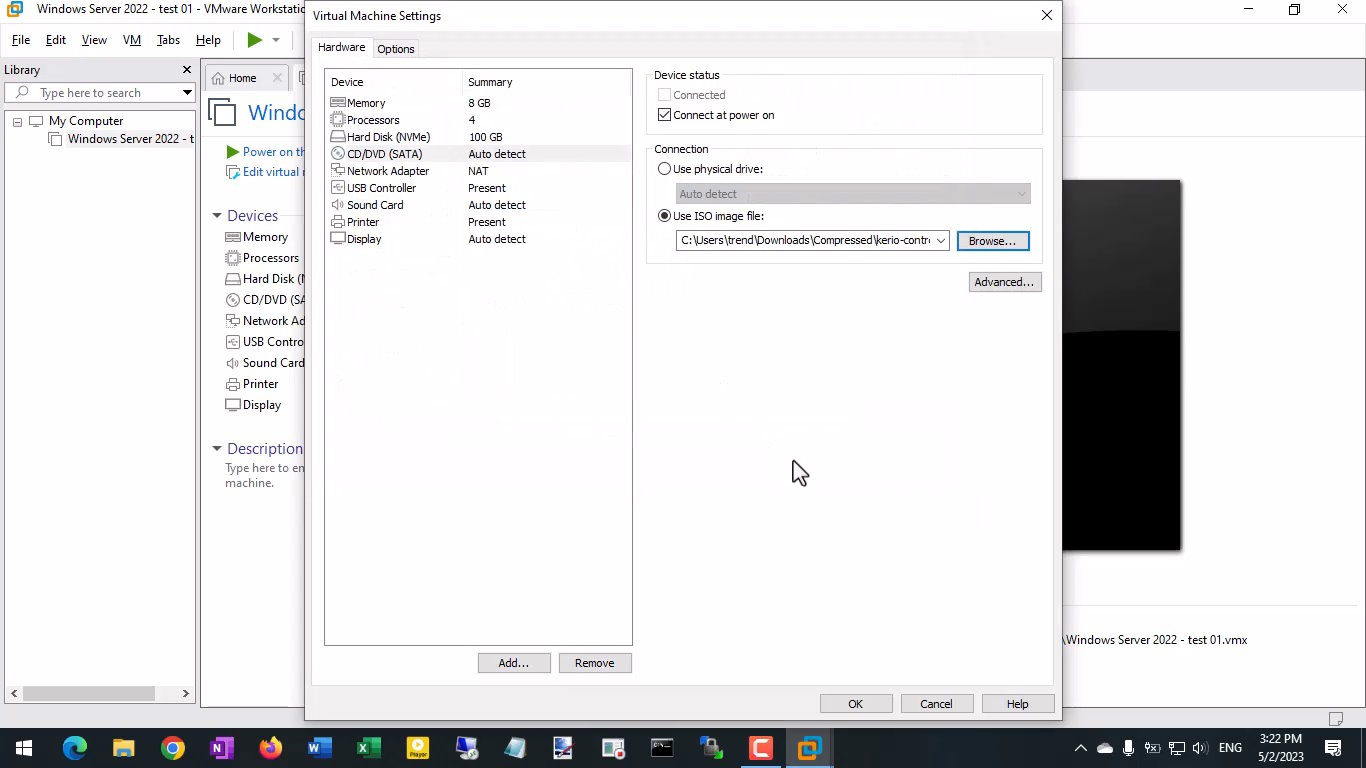Screen dimensions: 1366x768
Task: Open the File menu
Action: pyautogui.click(x=21, y=40)
